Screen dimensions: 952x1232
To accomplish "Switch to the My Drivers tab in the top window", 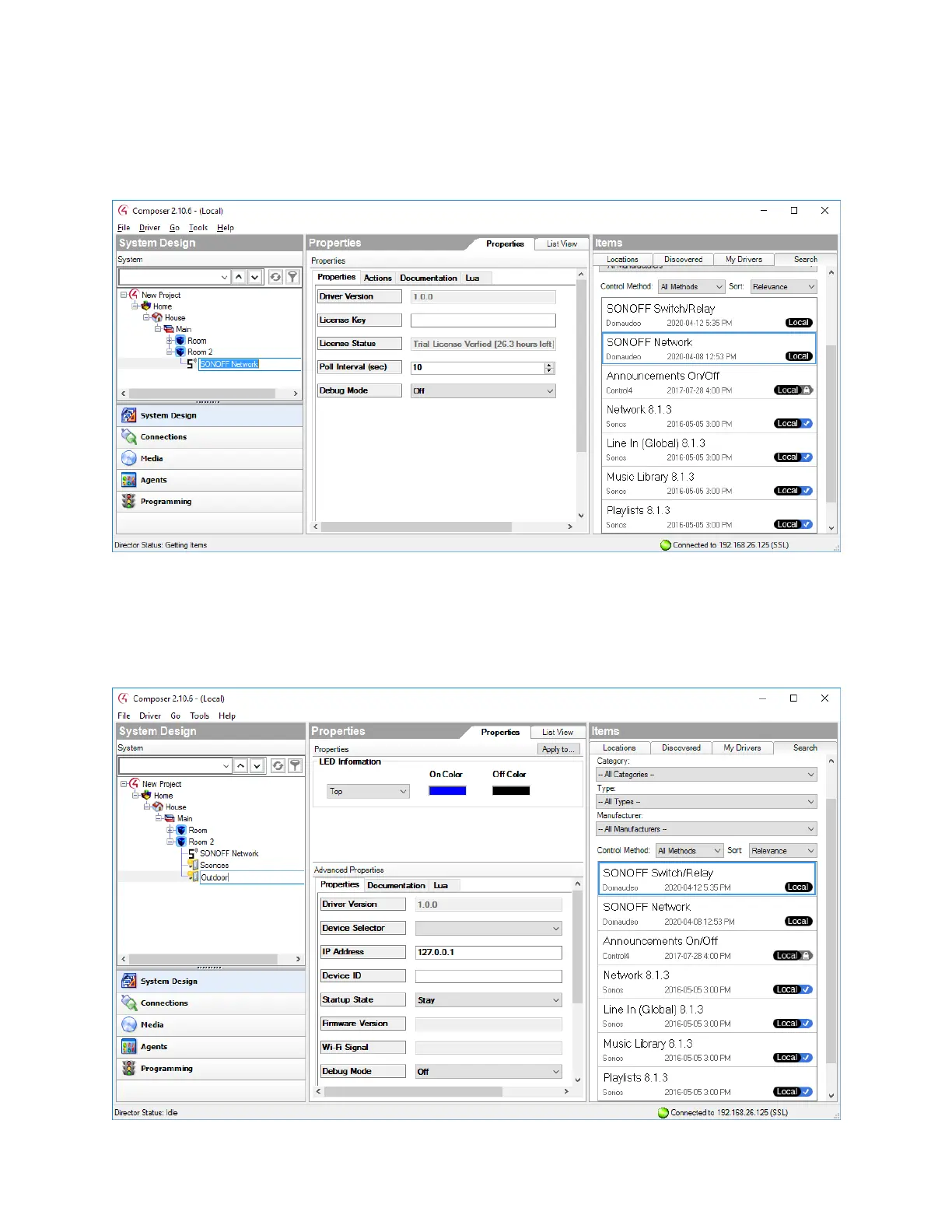I will 744,260.
